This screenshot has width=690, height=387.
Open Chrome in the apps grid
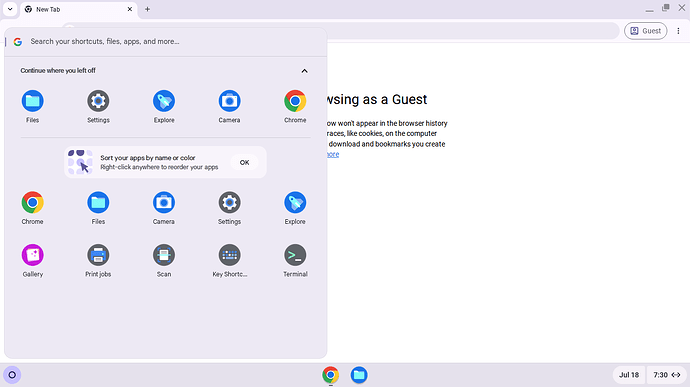click(33, 208)
